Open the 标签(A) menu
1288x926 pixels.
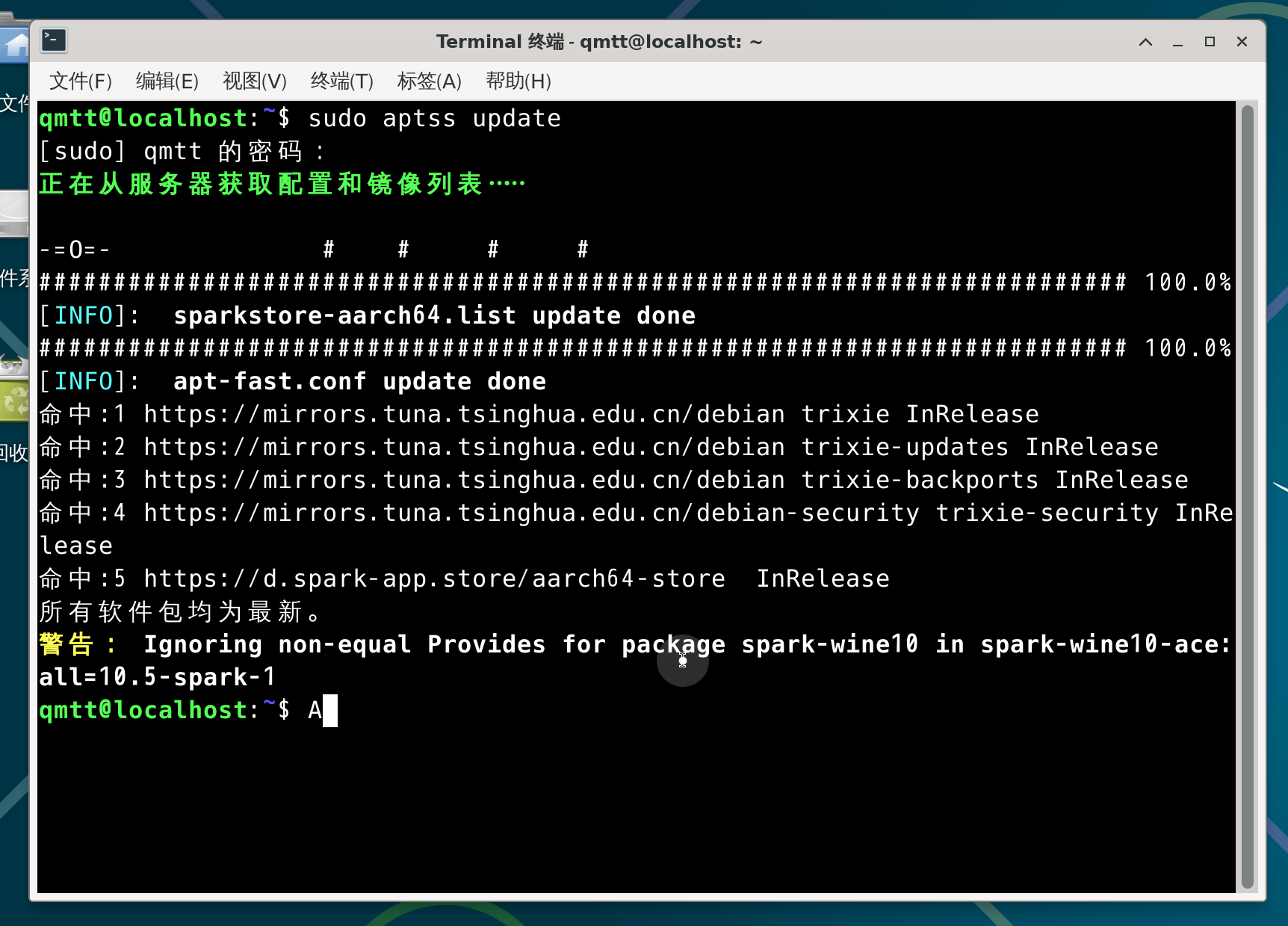(430, 81)
